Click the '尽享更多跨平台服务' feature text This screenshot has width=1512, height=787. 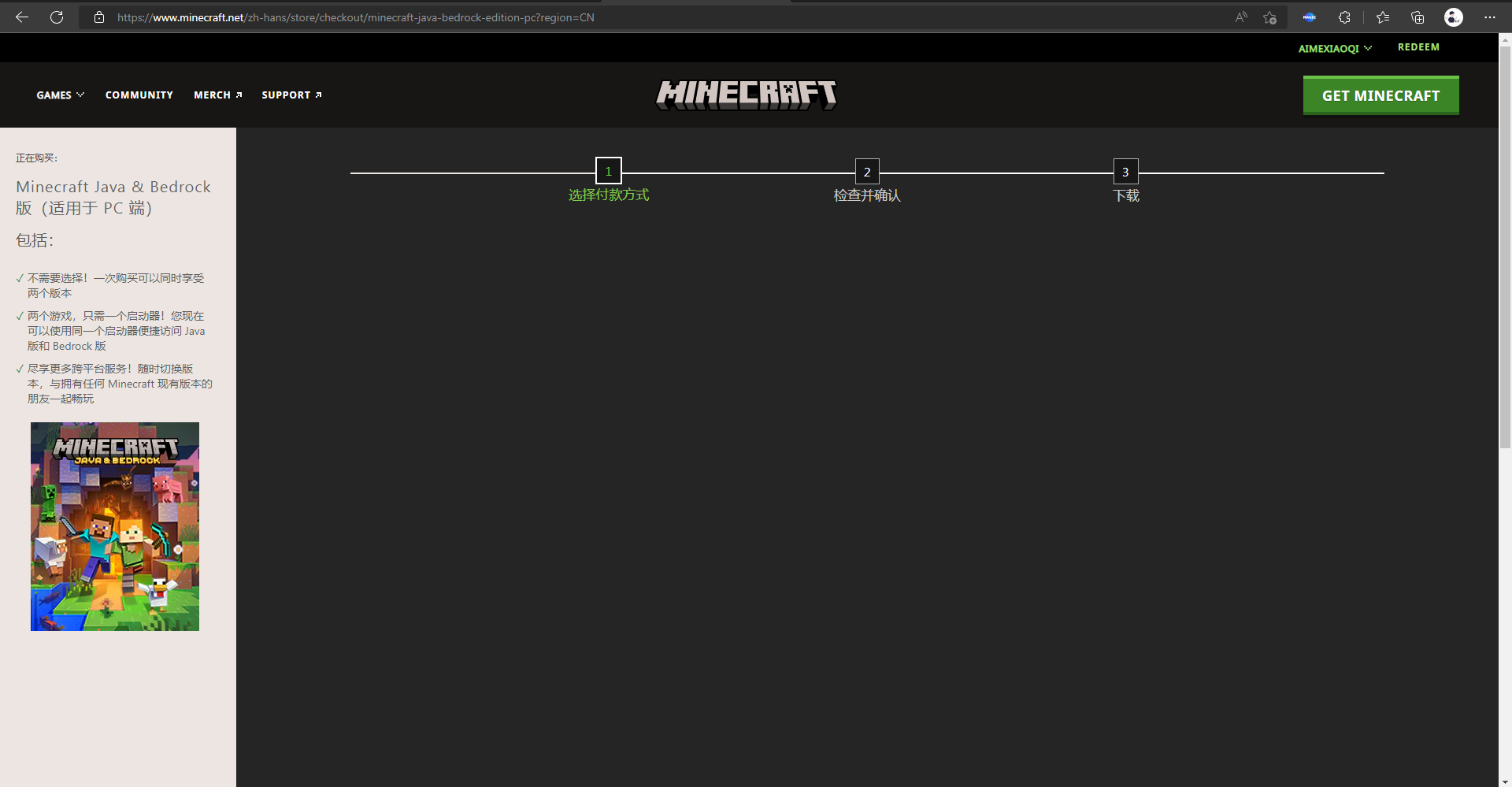point(120,384)
